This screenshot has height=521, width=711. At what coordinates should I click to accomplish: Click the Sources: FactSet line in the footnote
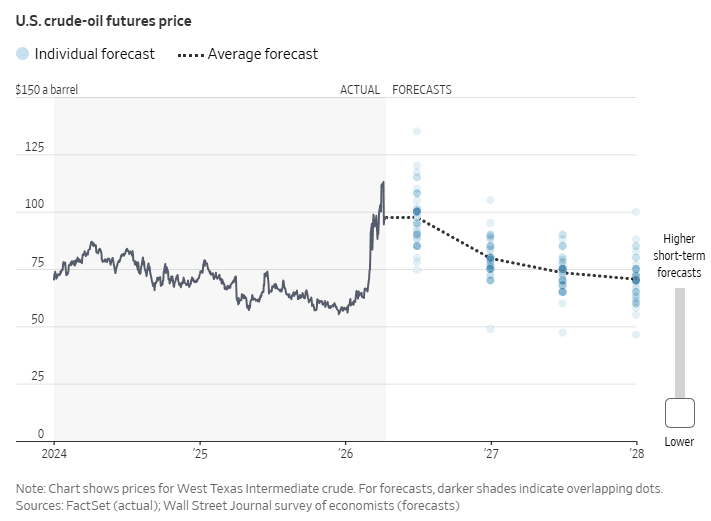click(237, 506)
